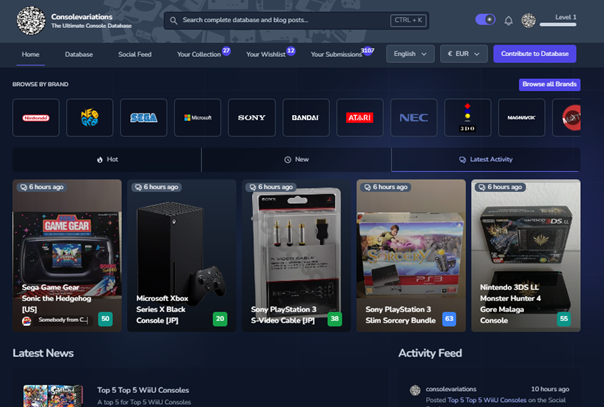This screenshot has width=604, height=408.
Task: Click the rating badge 38 on S-Video Cable
Action: click(335, 319)
